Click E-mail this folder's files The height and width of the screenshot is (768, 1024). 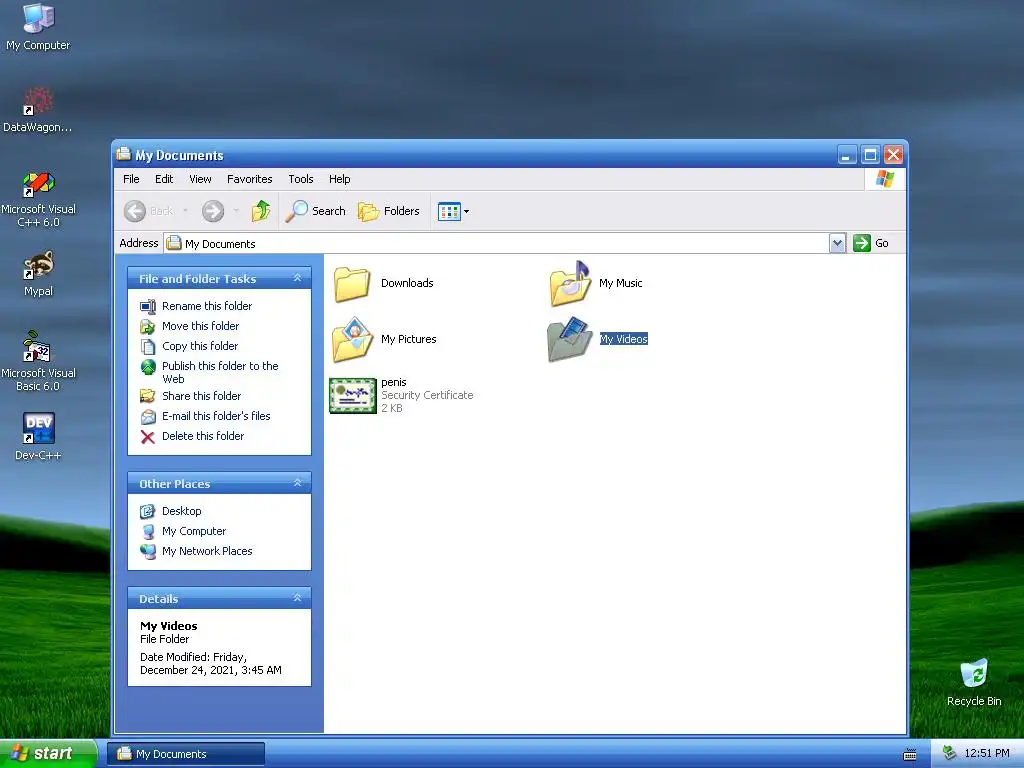(x=216, y=416)
